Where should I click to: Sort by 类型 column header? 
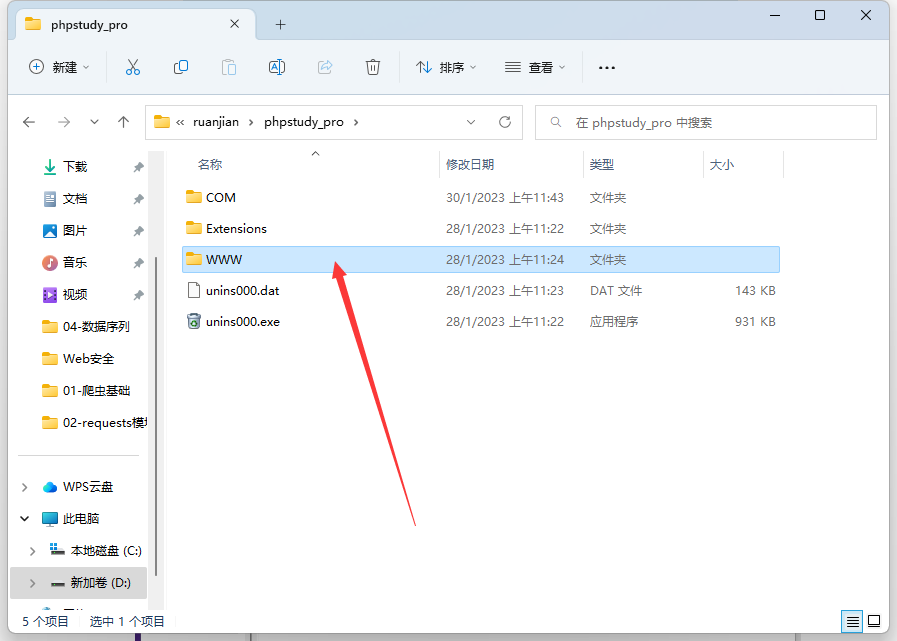(602, 165)
